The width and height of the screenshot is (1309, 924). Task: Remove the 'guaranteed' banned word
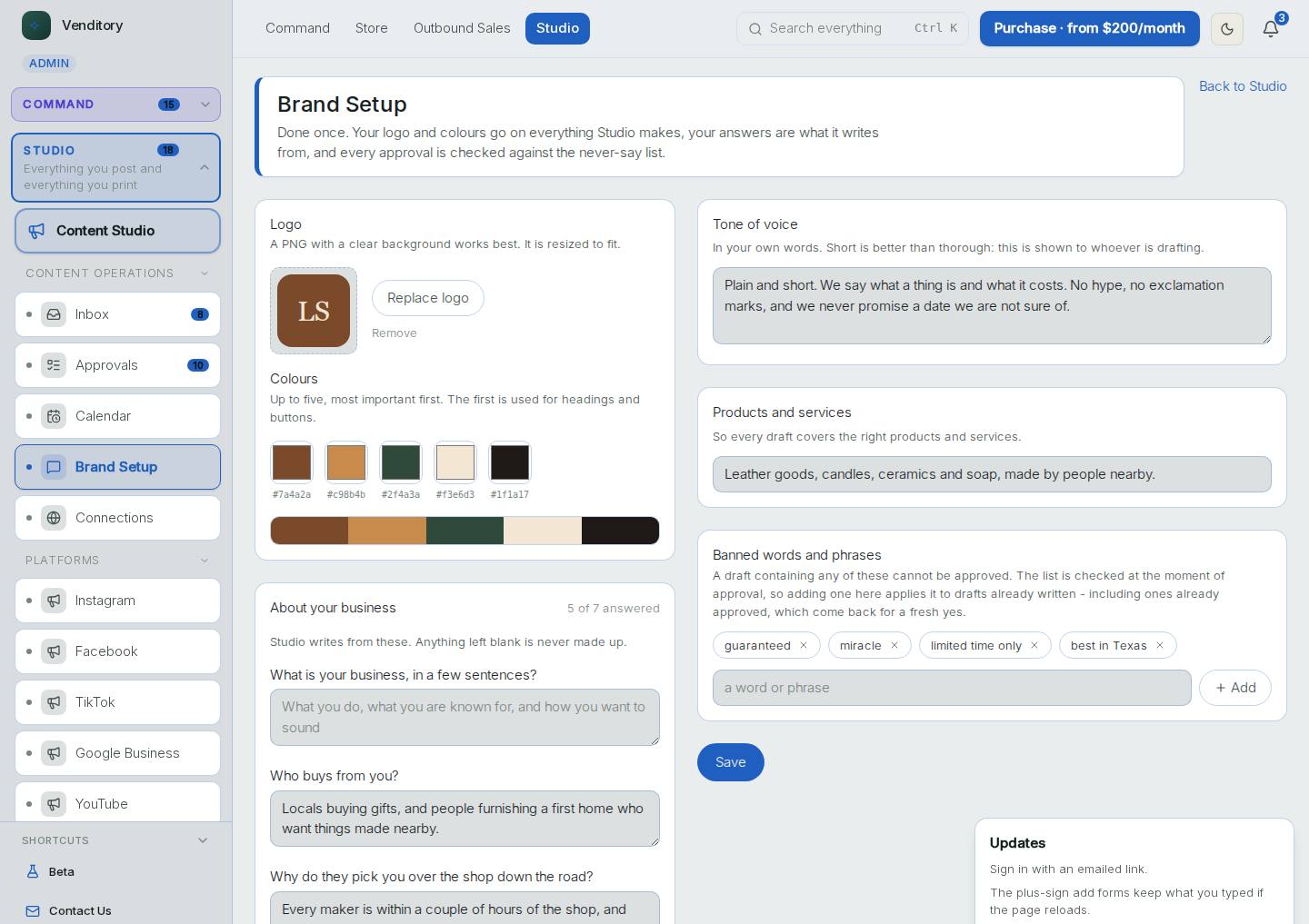click(804, 646)
